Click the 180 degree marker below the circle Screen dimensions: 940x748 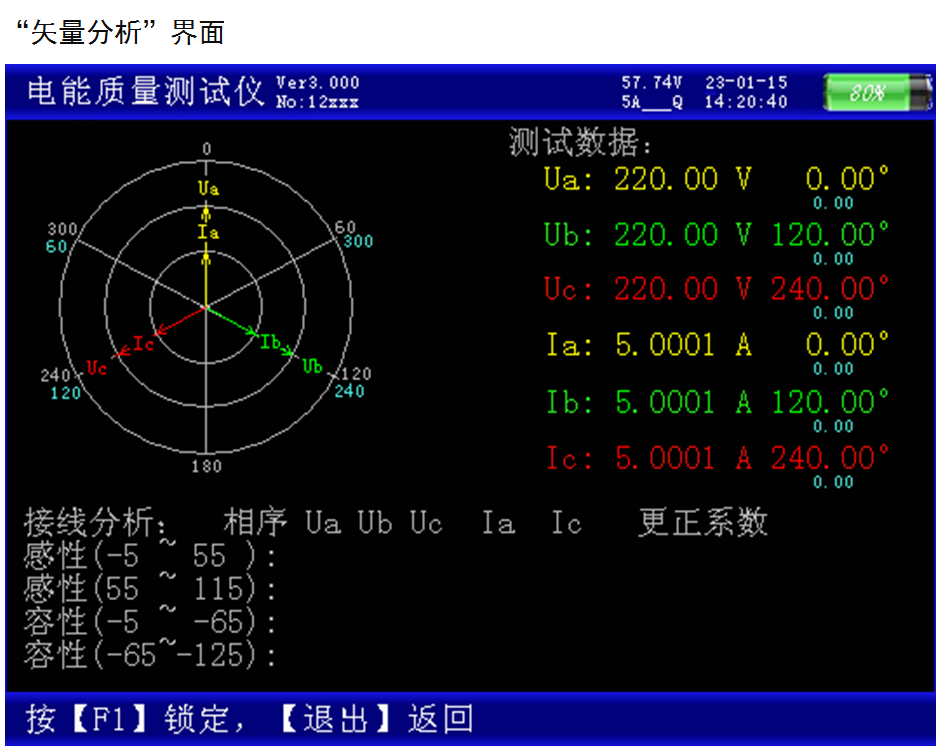[206, 467]
